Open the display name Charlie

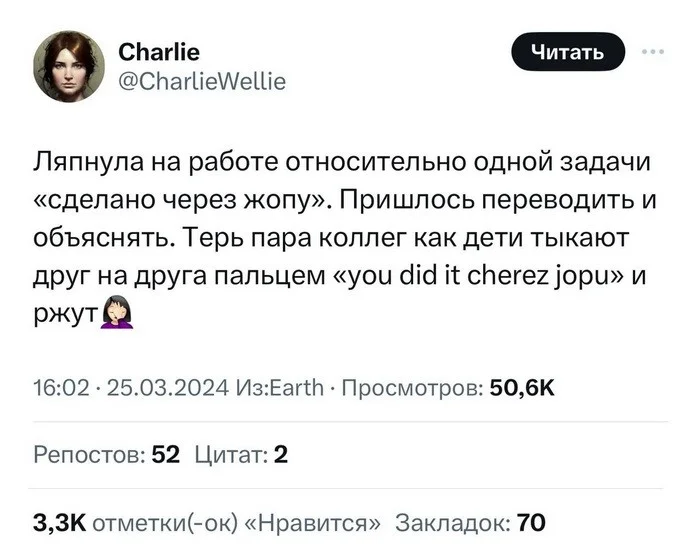click(x=159, y=51)
